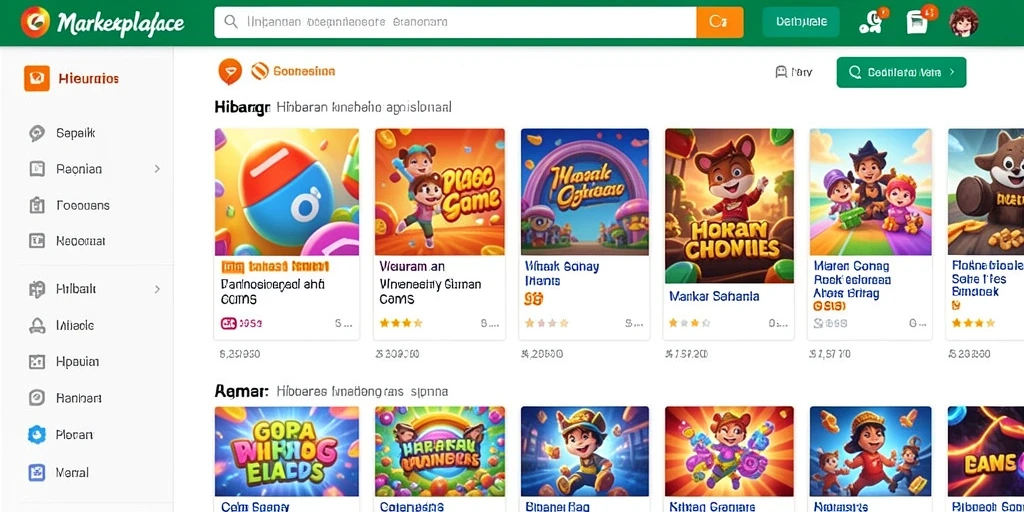
Task: Click the orange search button
Action: pyautogui.click(x=720, y=22)
